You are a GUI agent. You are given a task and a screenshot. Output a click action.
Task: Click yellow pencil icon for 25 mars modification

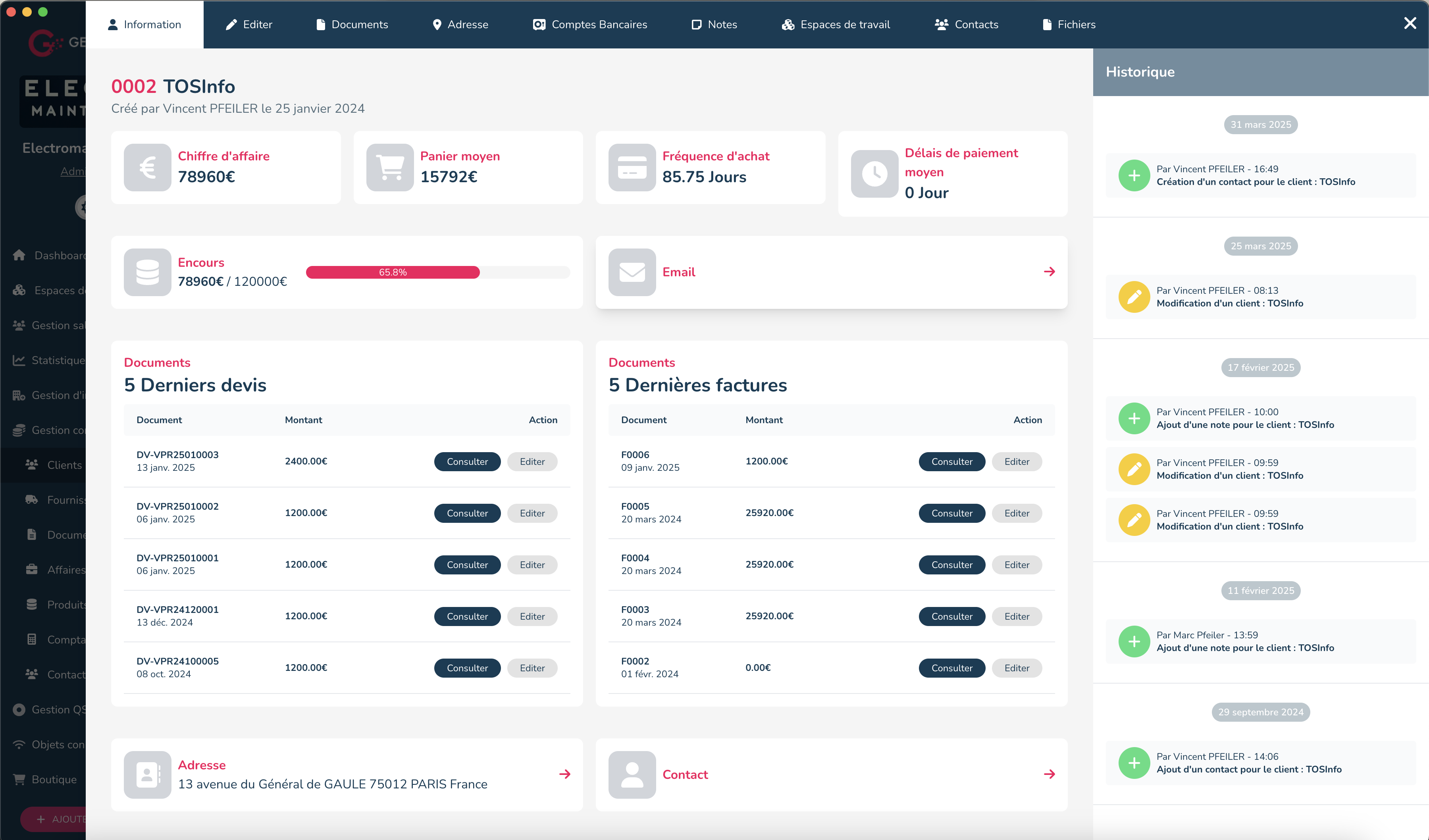coord(1134,297)
